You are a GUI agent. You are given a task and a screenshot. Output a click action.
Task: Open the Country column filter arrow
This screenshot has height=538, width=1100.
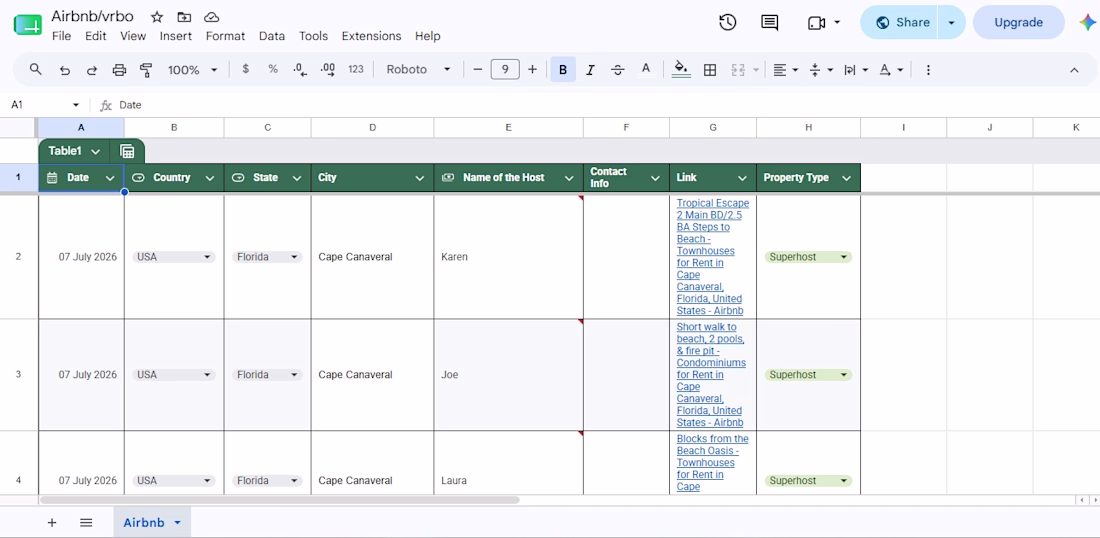click(210, 178)
